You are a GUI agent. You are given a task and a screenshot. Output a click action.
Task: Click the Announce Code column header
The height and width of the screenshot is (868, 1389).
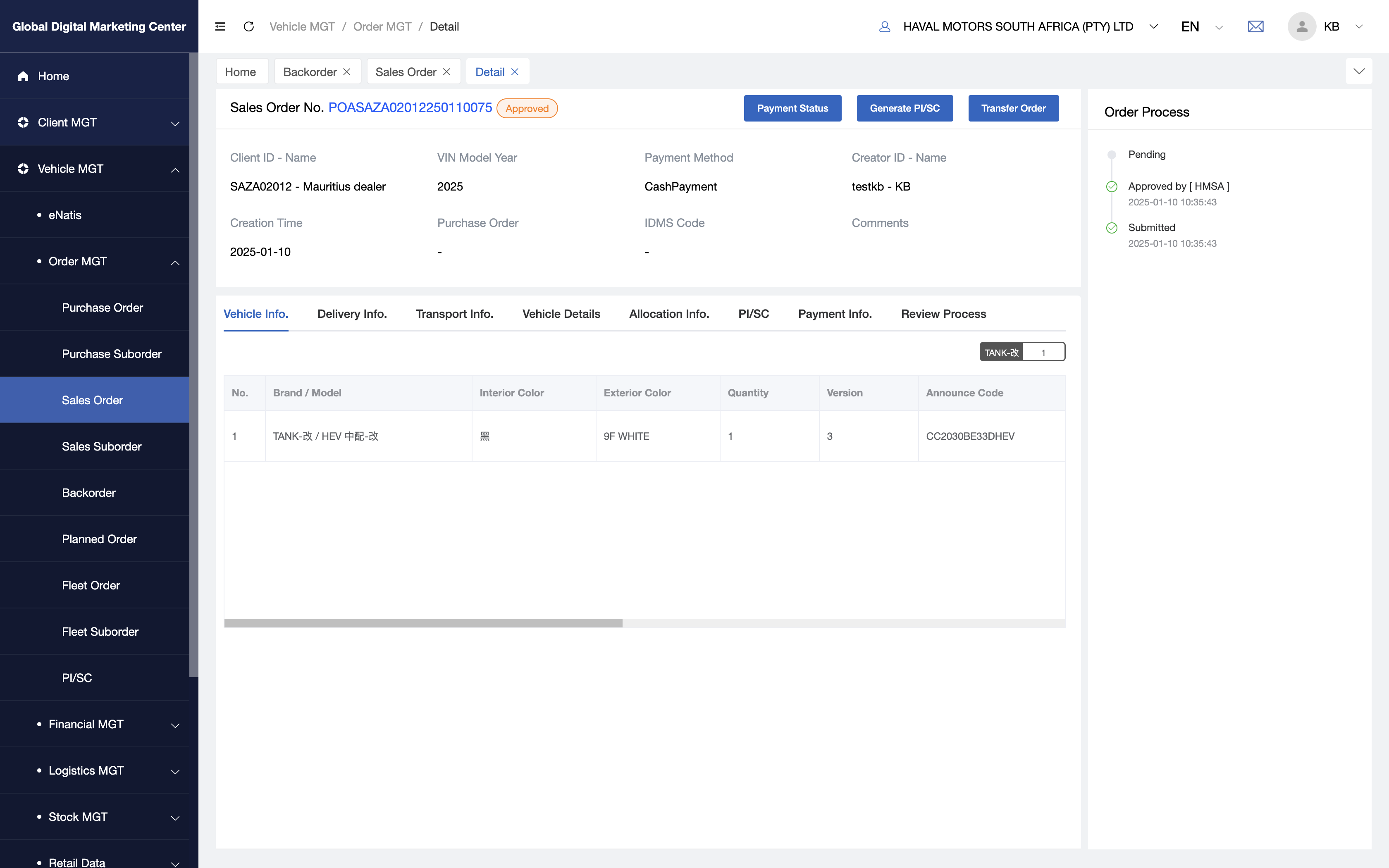(x=991, y=393)
